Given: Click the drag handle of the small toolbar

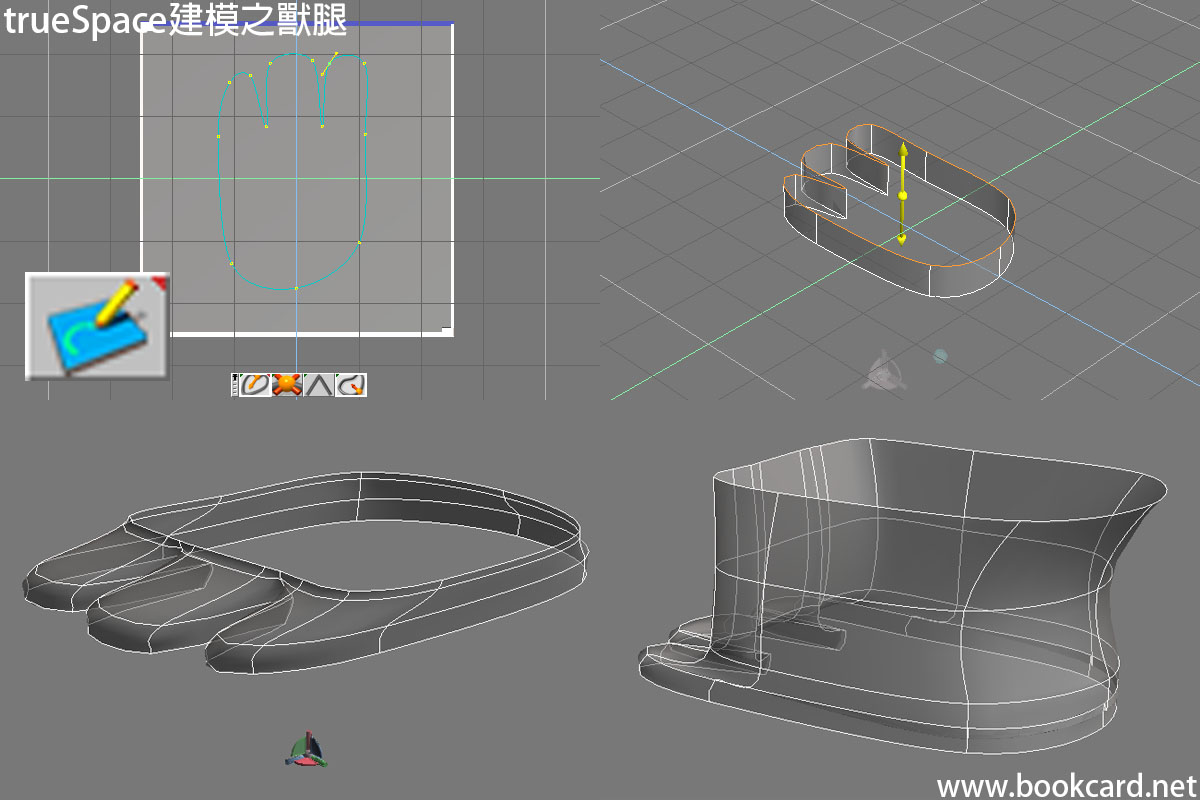Looking at the screenshot, I should [x=235, y=385].
